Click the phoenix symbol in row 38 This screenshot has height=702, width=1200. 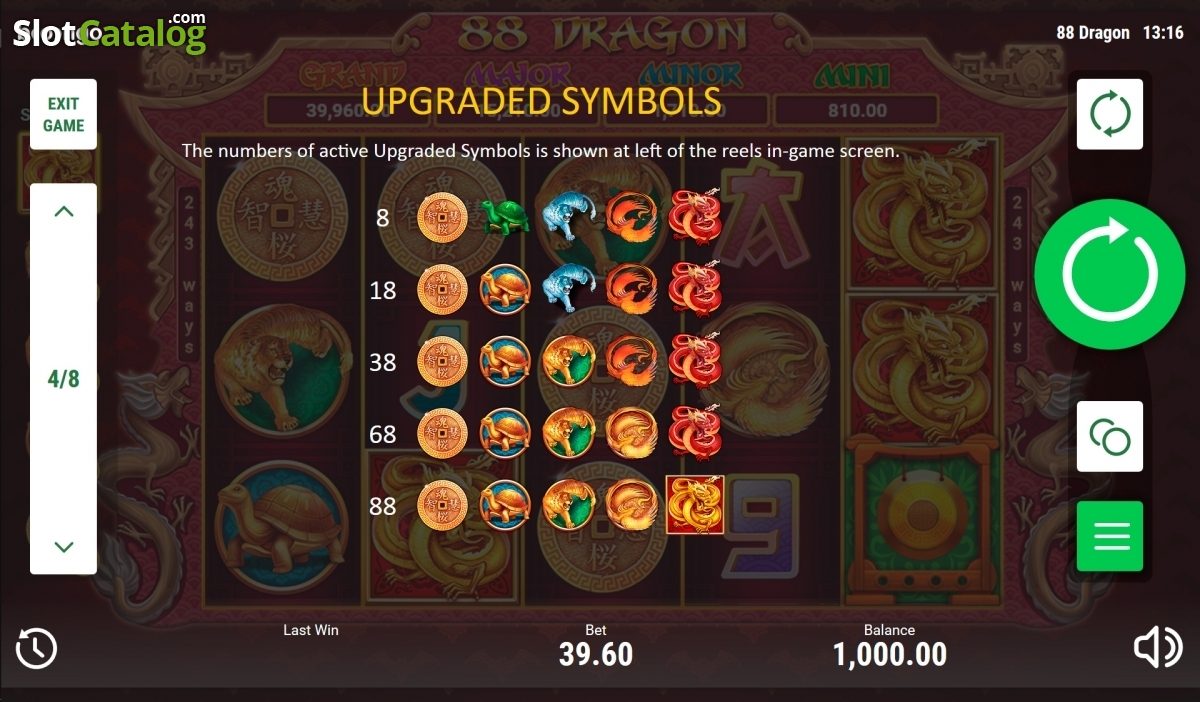point(632,360)
